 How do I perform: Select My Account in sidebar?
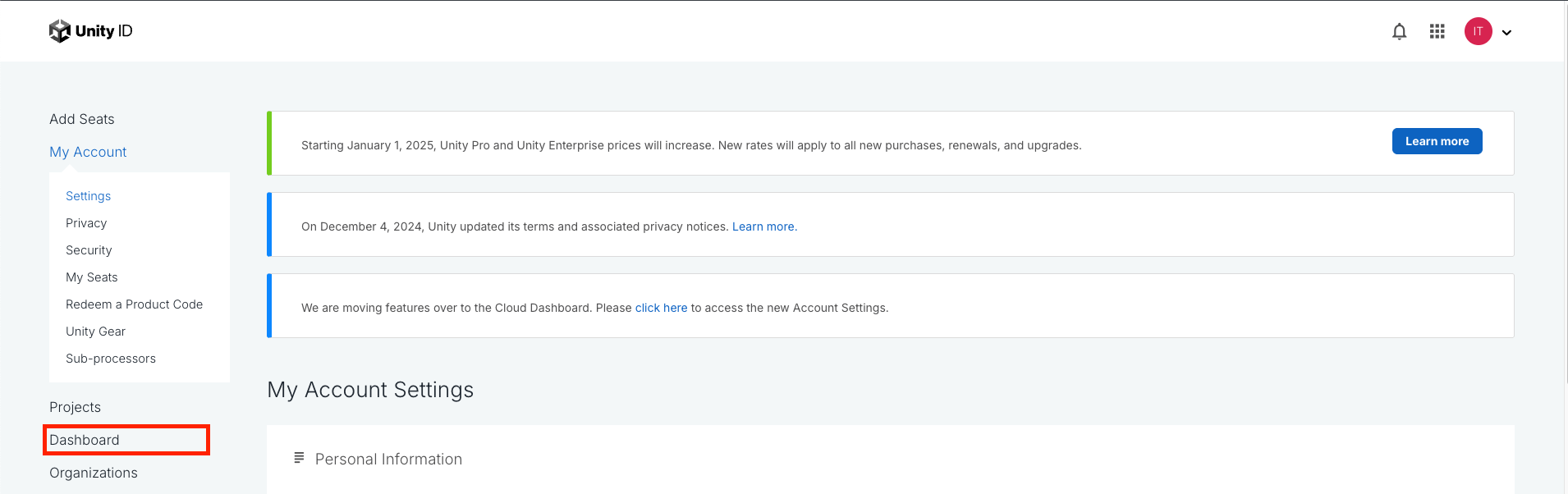click(88, 152)
